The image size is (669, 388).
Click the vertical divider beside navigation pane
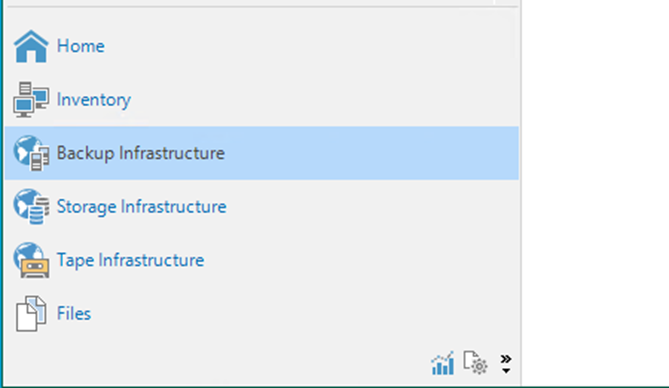coord(521,192)
